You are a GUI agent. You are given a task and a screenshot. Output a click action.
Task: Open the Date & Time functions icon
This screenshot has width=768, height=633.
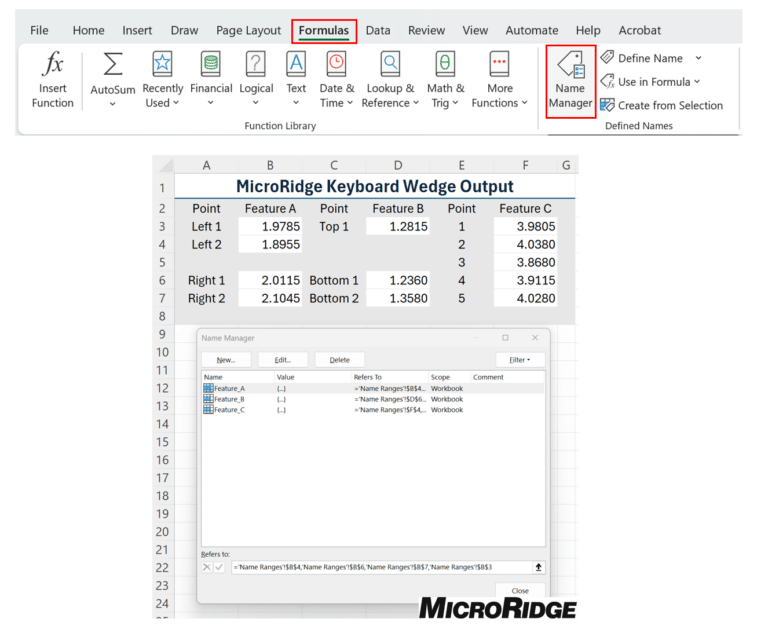336,64
